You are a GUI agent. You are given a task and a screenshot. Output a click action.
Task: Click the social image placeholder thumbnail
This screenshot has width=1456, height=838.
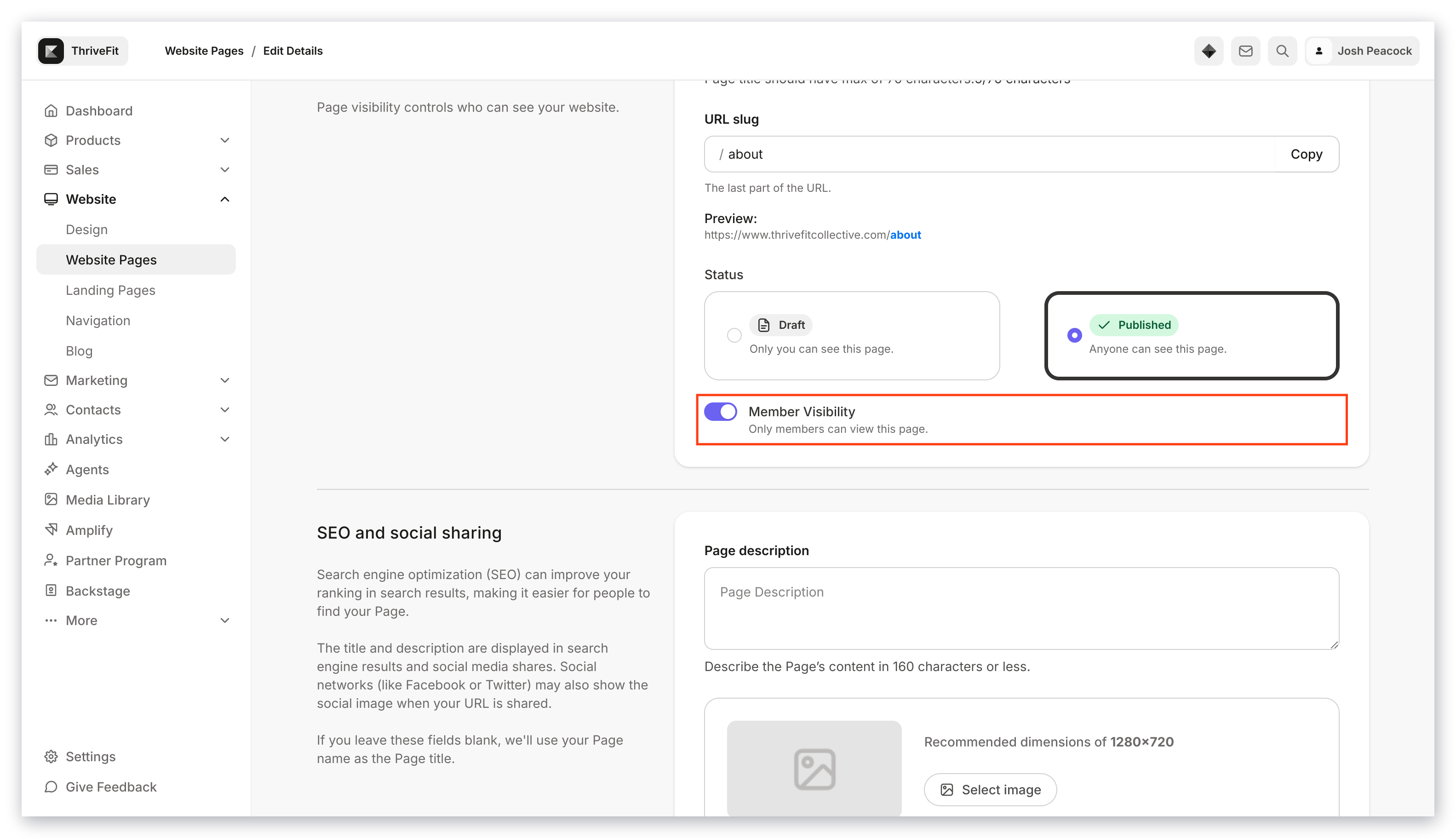click(x=814, y=769)
